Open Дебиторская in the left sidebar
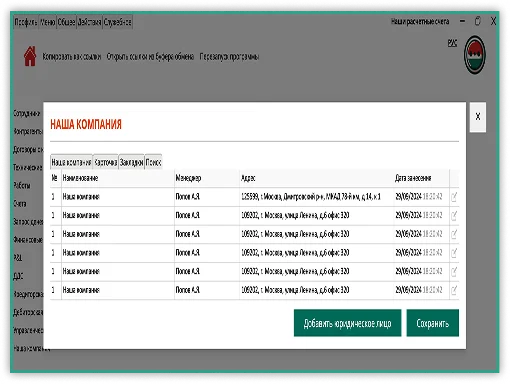 click(x=28, y=312)
